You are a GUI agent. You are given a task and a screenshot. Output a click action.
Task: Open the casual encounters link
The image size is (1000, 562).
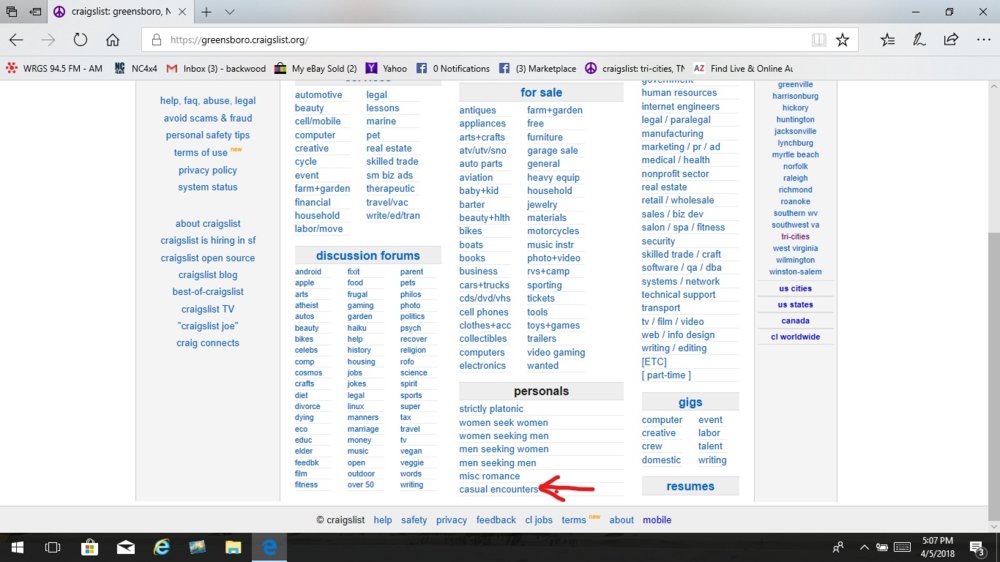coord(499,489)
